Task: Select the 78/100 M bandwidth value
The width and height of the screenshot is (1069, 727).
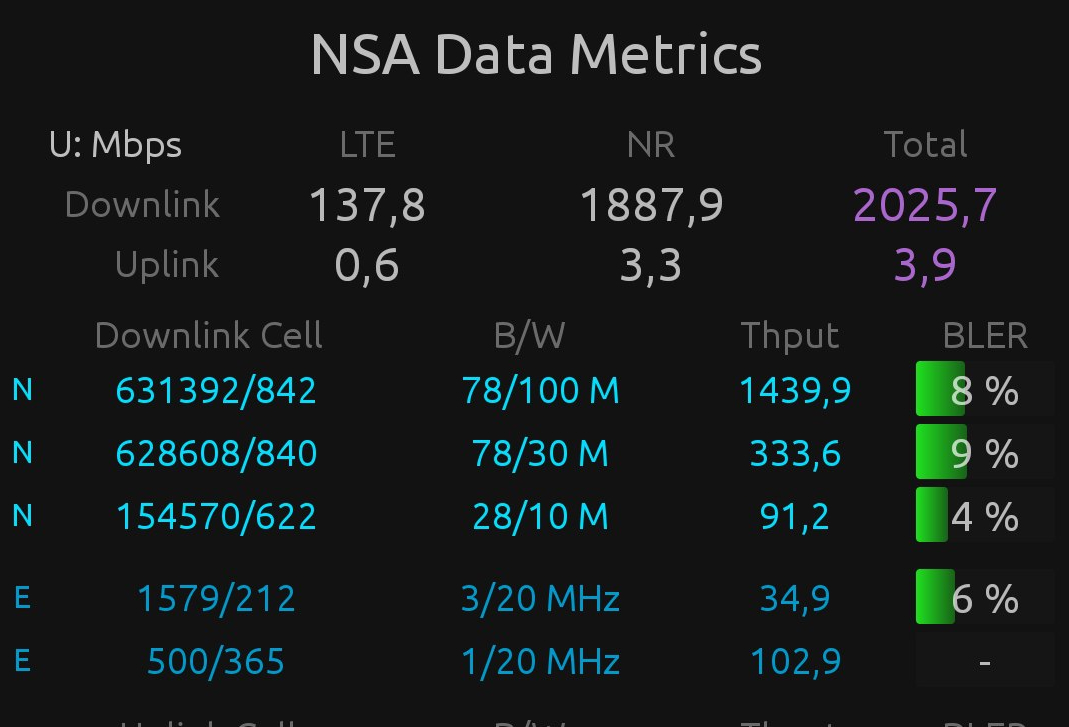Action: [540, 390]
